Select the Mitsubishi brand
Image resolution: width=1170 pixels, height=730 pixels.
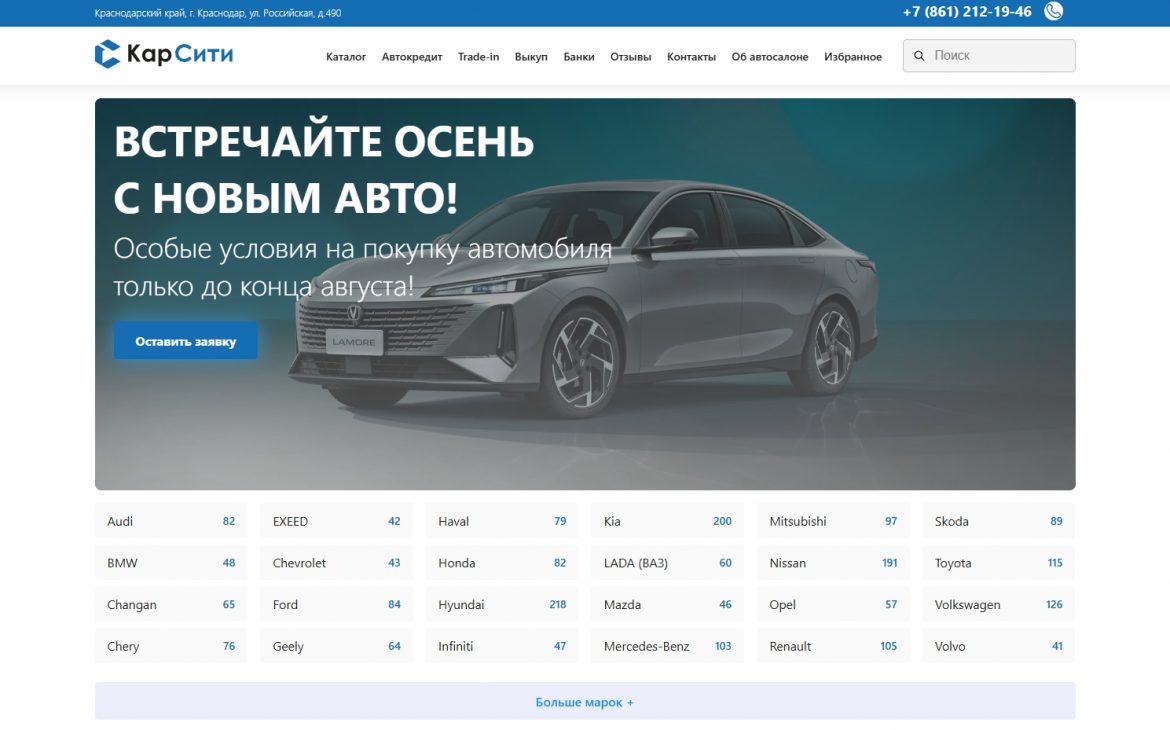(833, 521)
